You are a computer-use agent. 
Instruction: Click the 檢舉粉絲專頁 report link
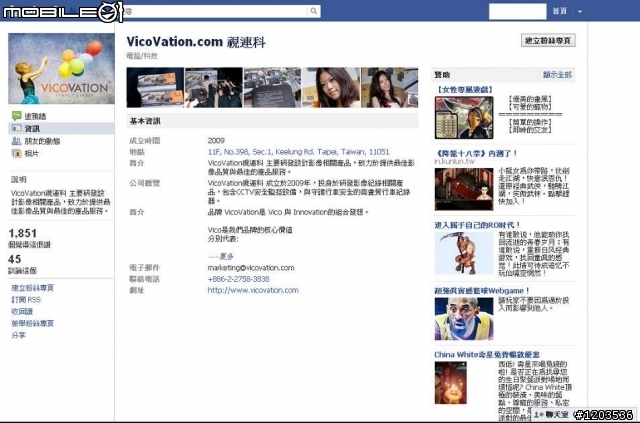(x=33, y=323)
